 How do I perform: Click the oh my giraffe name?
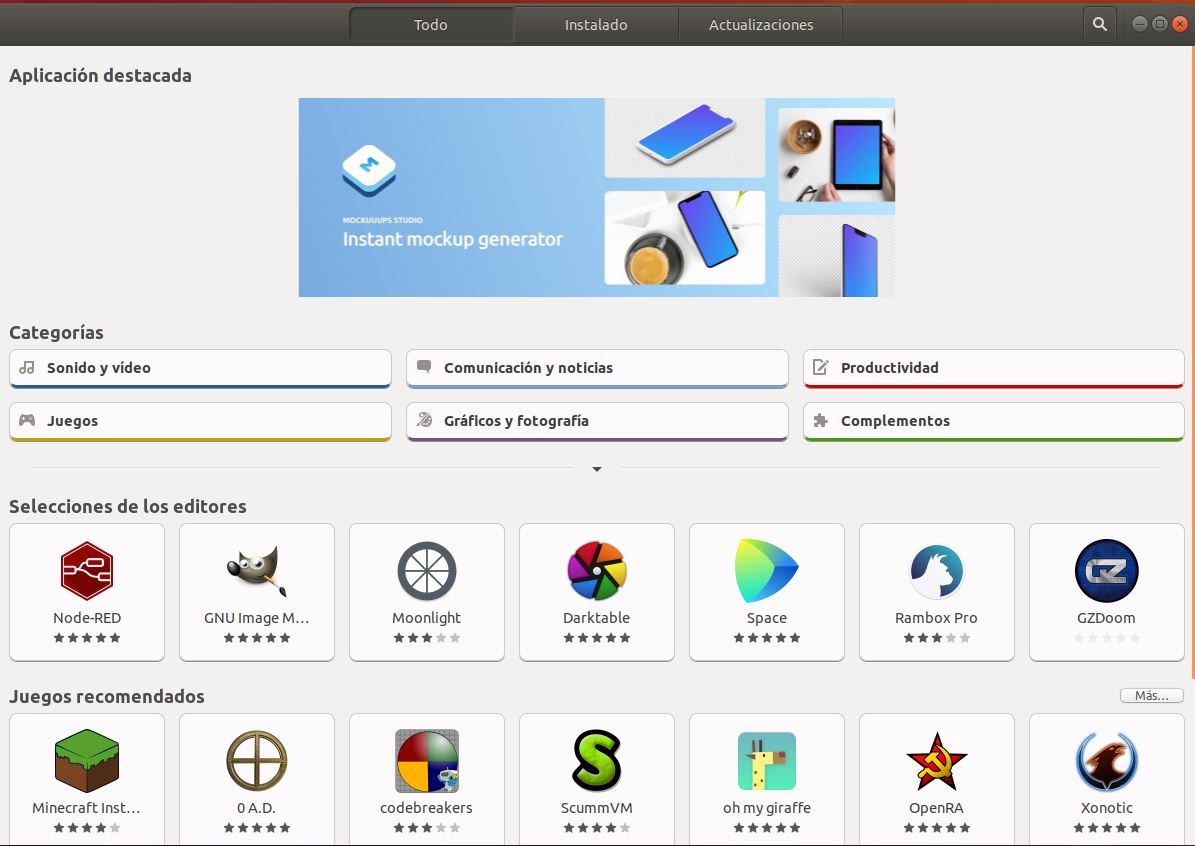[x=767, y=809]
